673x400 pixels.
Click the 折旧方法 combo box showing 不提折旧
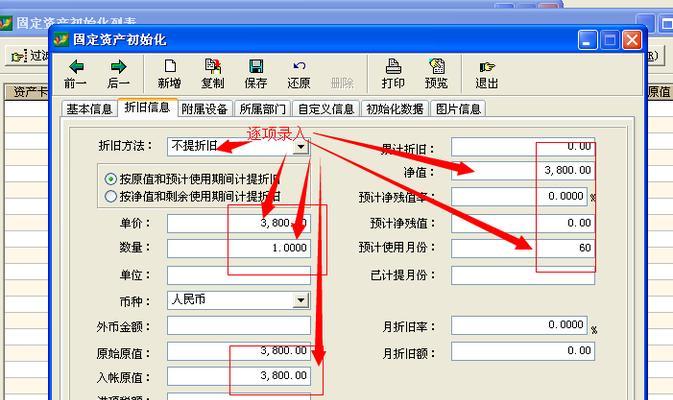[x=239, y=146]
